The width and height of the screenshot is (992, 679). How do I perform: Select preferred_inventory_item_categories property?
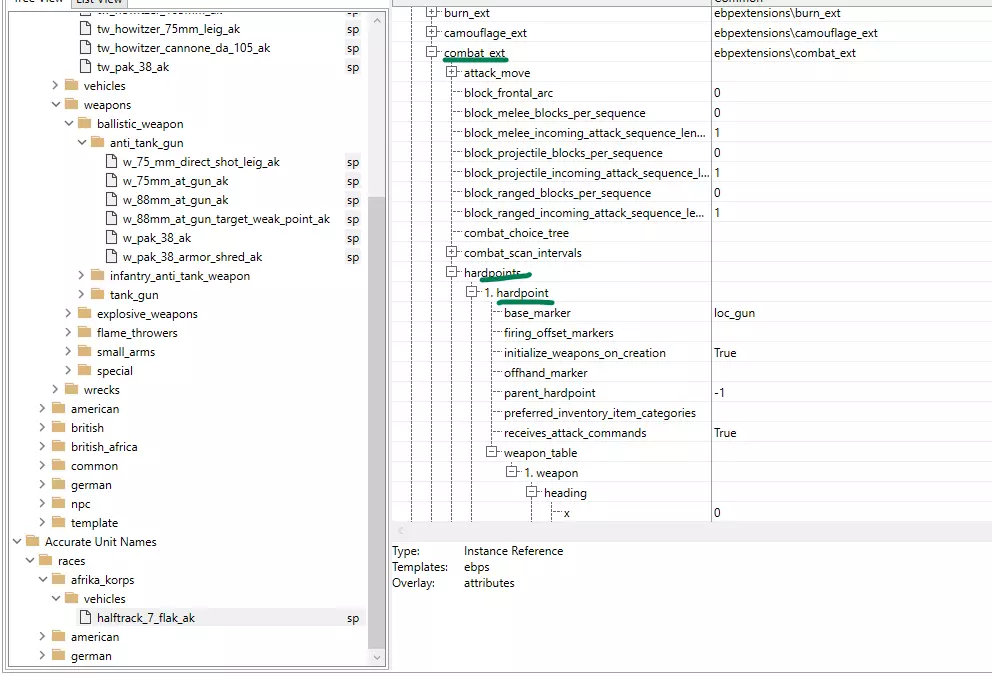tap(600, 413)
